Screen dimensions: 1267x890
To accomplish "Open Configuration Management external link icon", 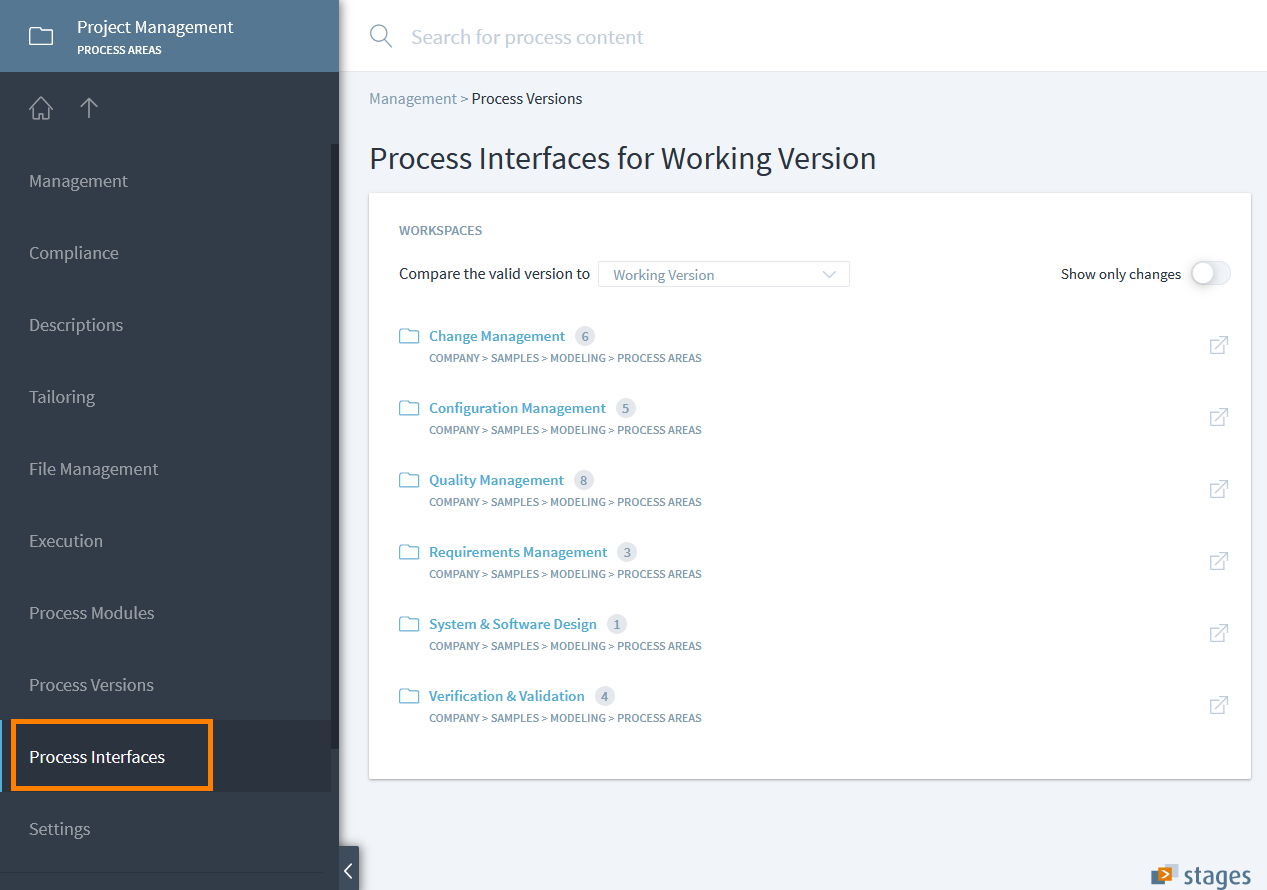I will 1218,417.
